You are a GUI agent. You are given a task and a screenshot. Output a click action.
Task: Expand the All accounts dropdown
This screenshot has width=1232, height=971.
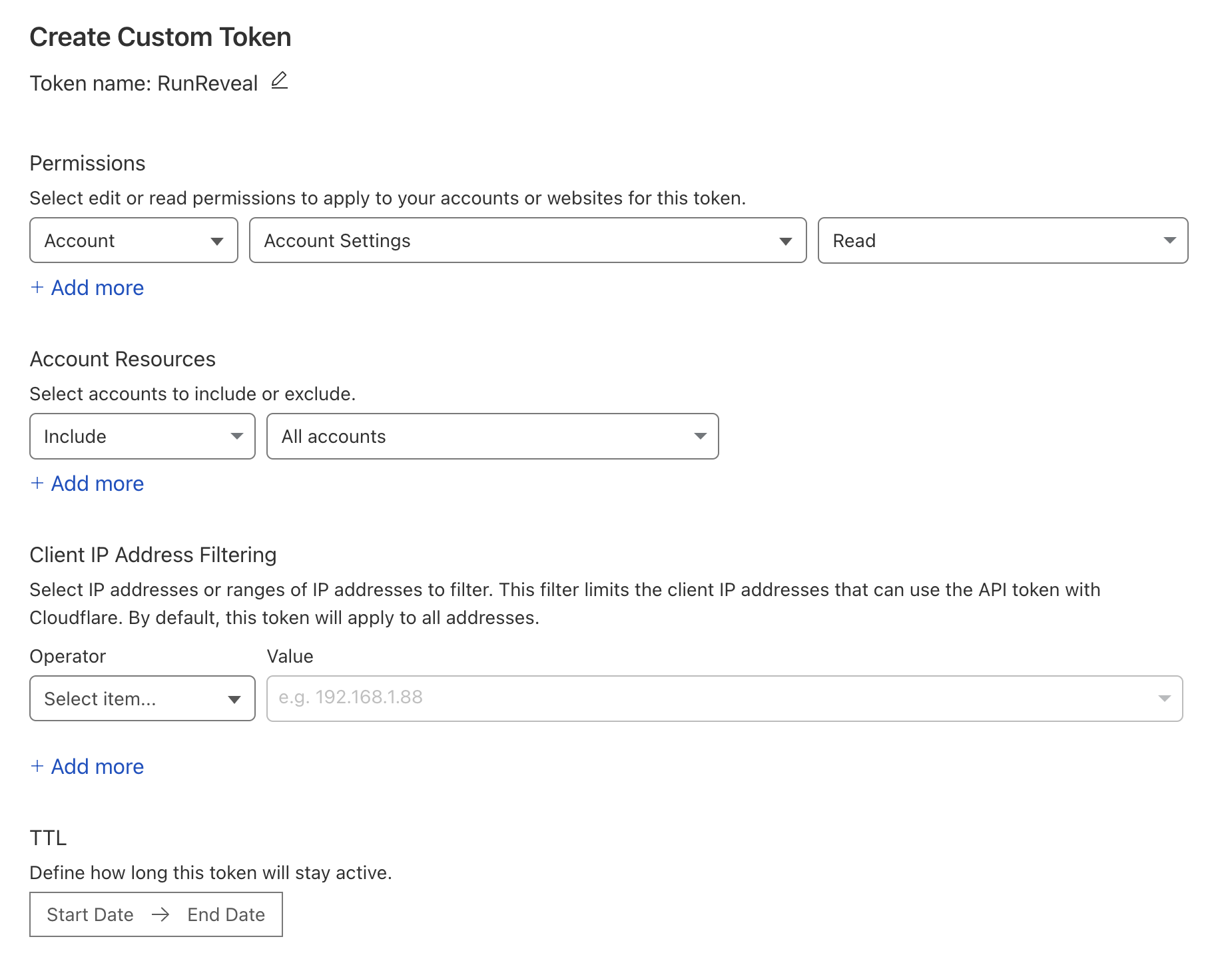[x=492, y=436]
